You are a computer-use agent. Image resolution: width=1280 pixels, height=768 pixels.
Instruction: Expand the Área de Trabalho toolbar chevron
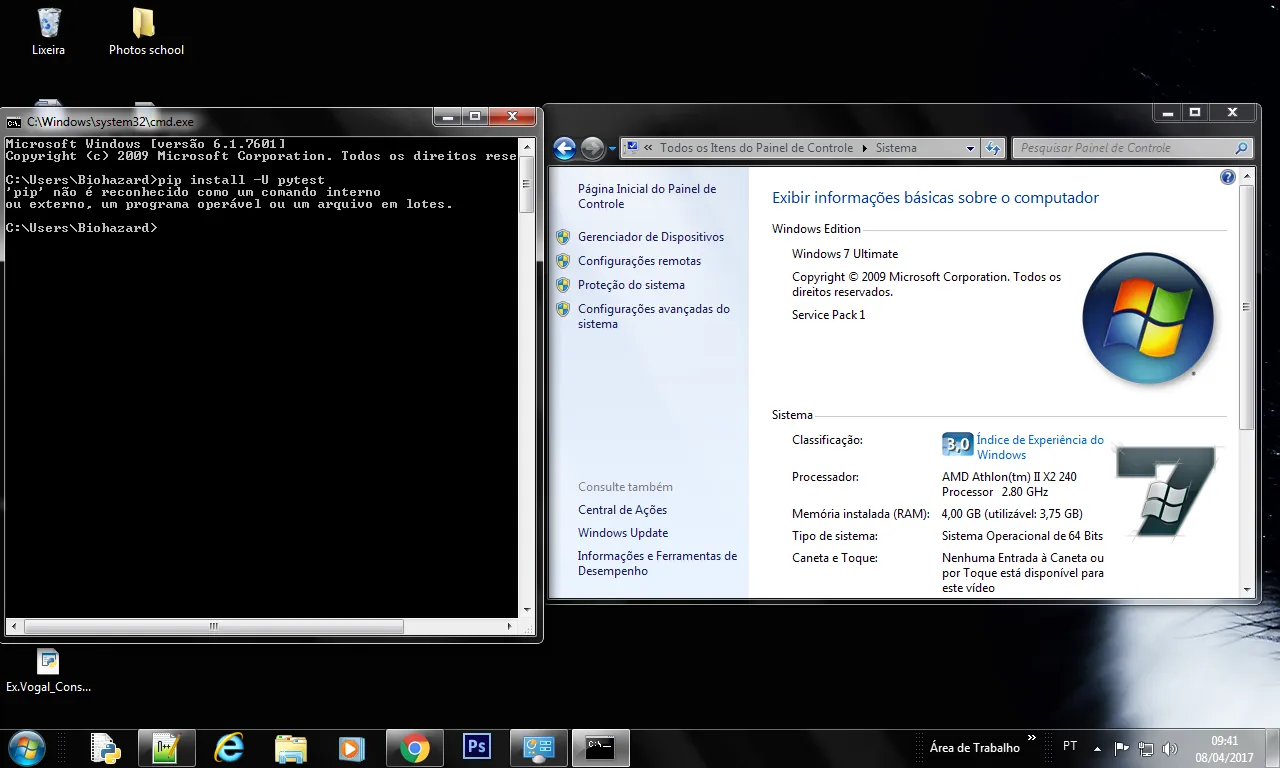click(1032, 740)
